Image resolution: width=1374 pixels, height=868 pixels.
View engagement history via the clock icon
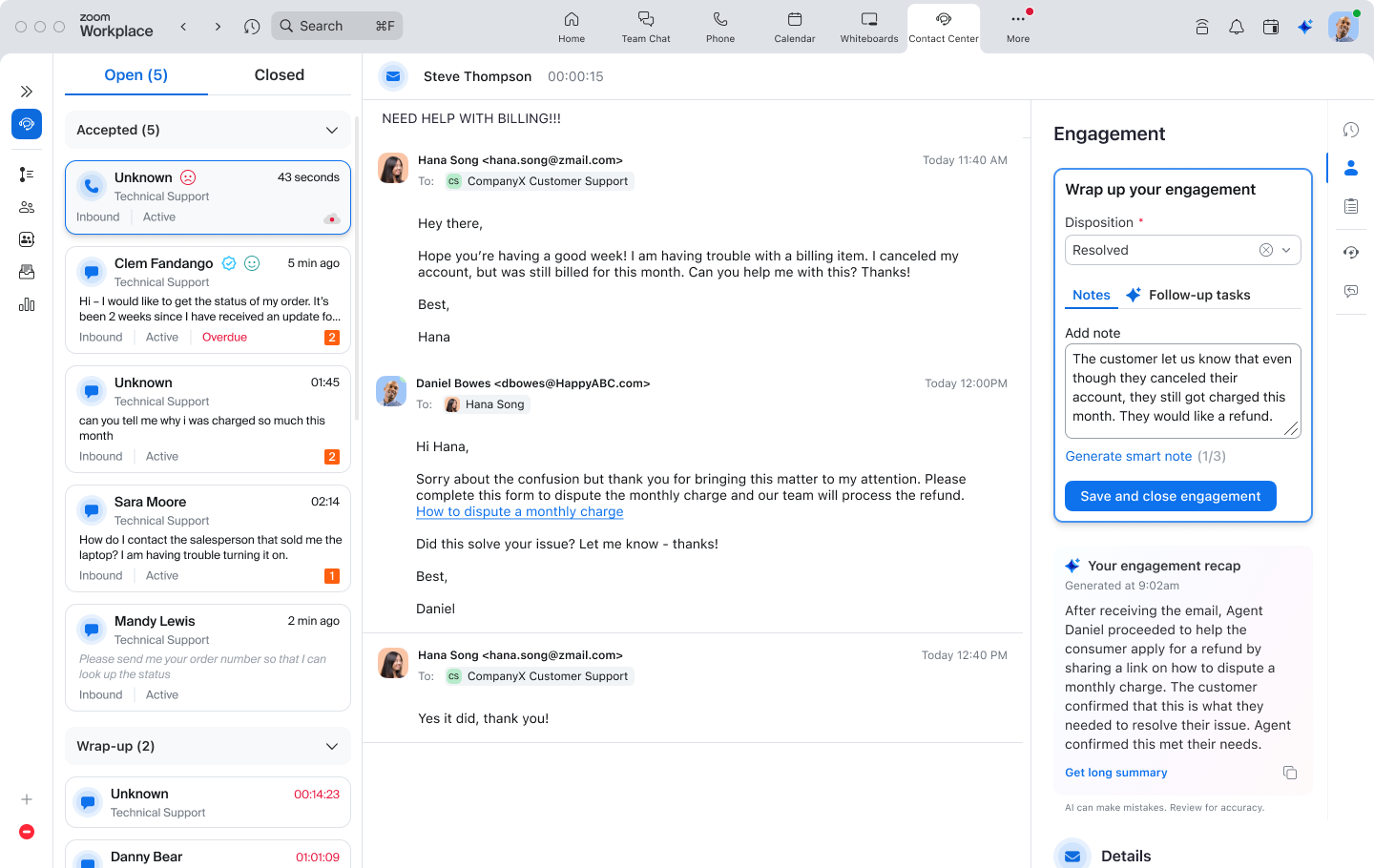[x=1351, y=129]
